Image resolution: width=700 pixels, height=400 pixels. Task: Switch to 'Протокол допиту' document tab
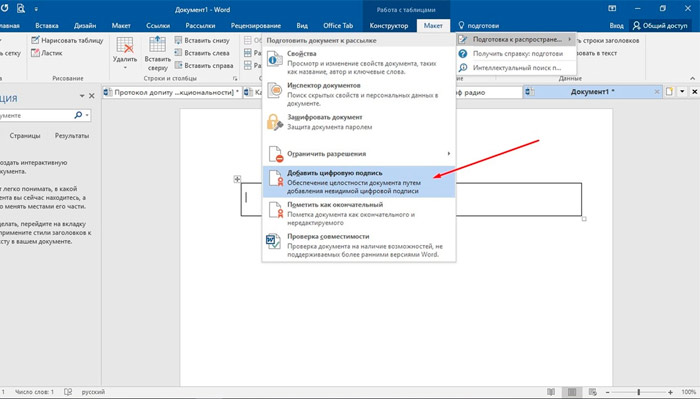pyautogui.click(x=172, y=92)
